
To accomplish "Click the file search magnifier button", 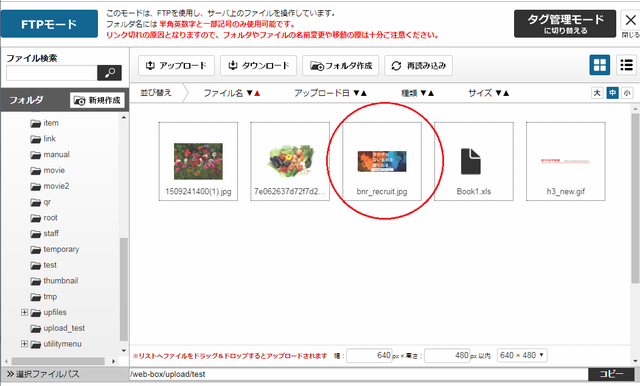I will [109, 73].
